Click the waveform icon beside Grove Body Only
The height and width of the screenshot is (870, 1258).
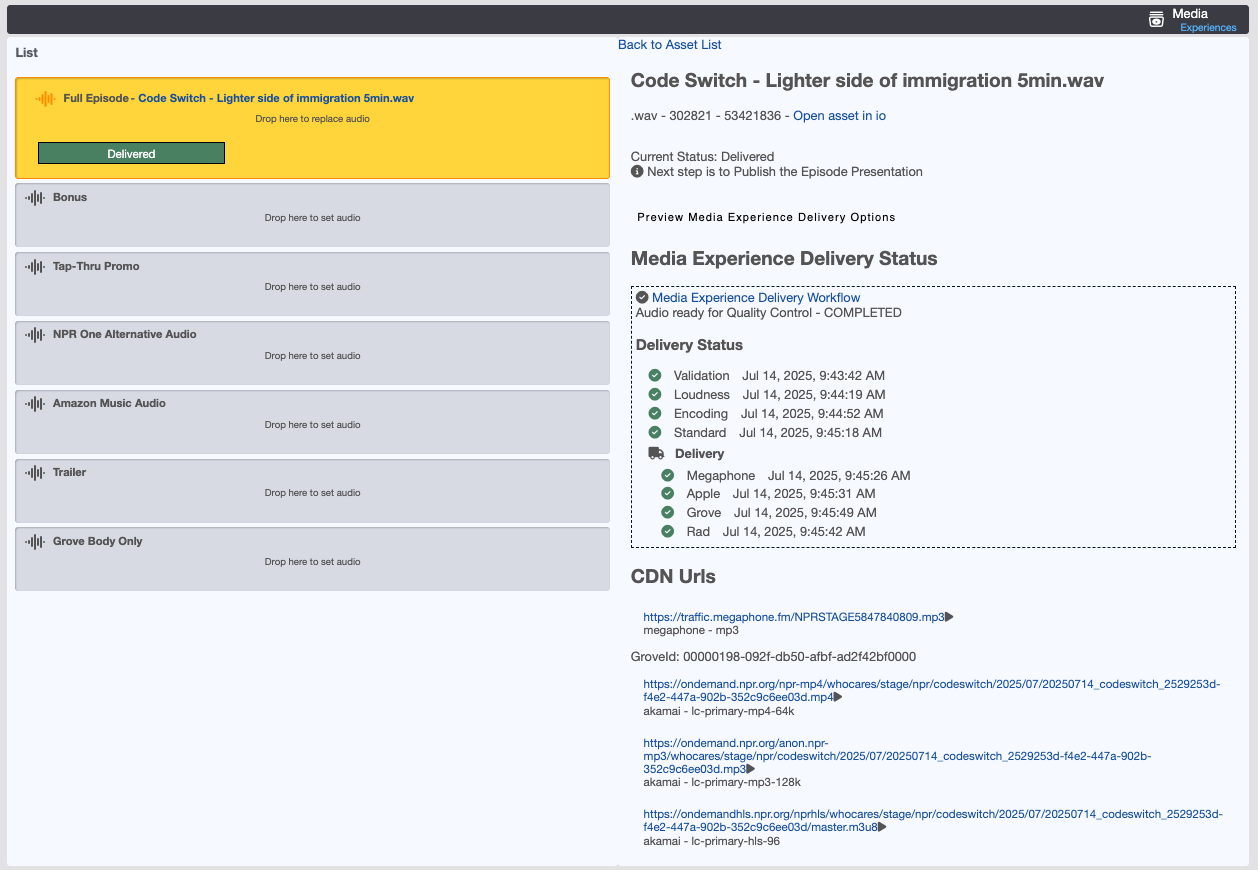35,542
